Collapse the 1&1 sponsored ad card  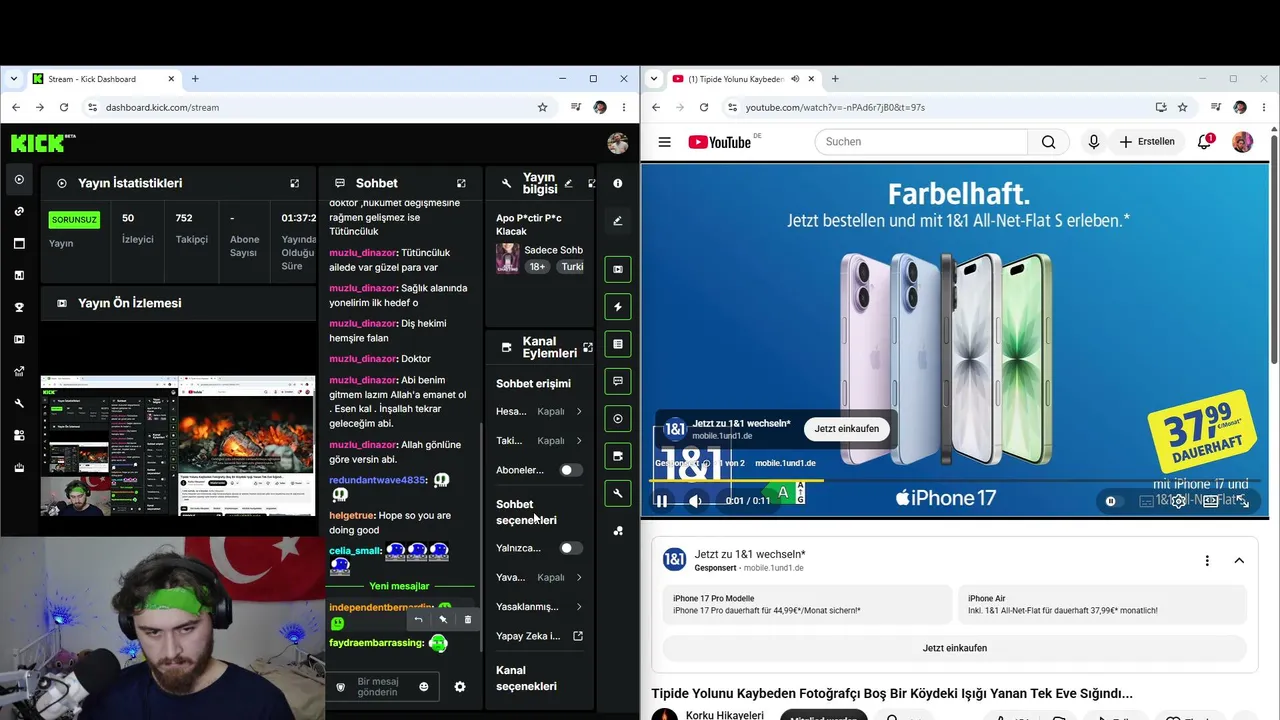tap(1239, 561)
